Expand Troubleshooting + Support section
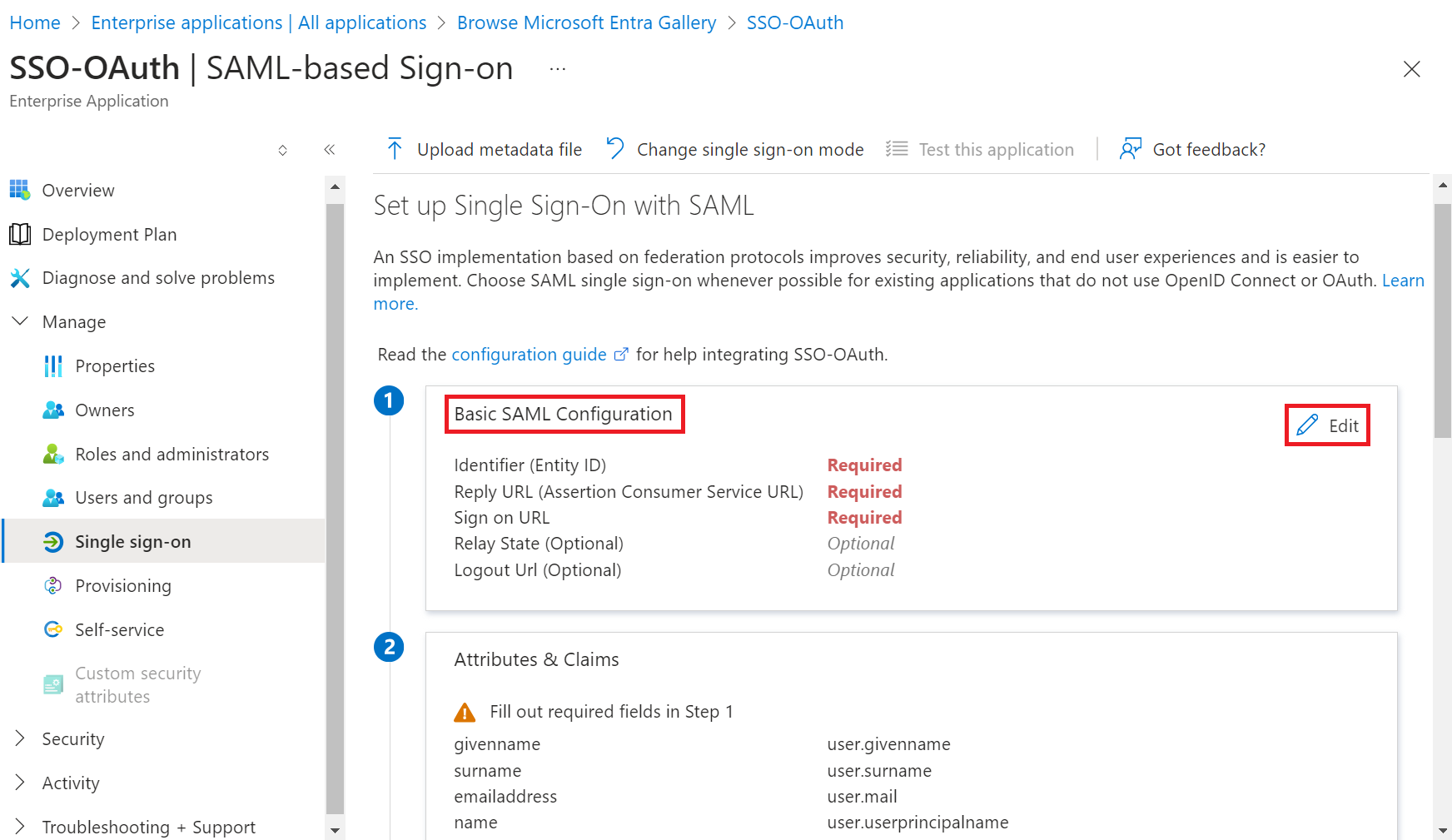 pos(20,827)
